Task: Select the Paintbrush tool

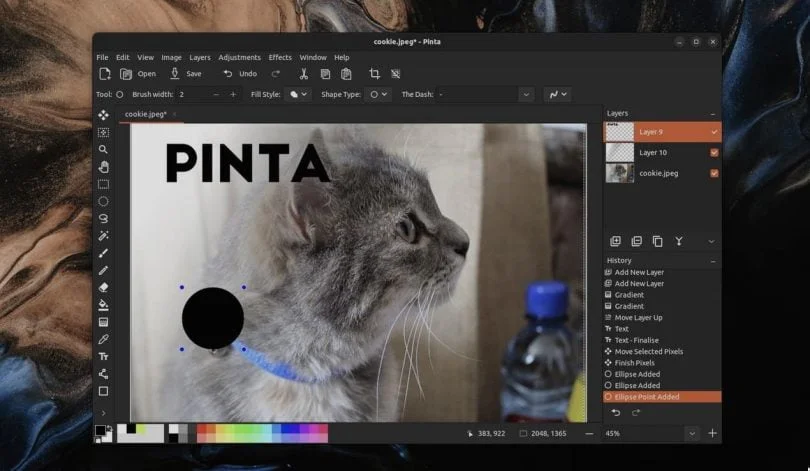Action: point(103,253)
